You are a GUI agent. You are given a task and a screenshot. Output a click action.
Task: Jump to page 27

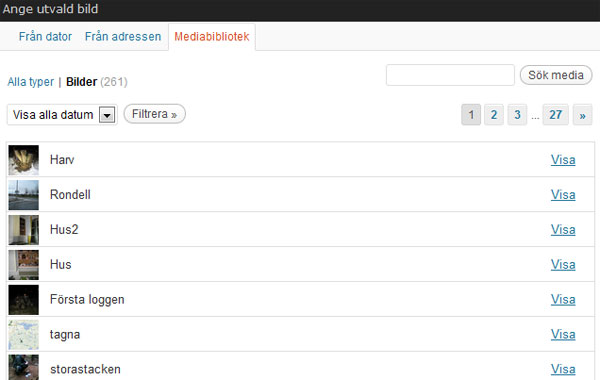pyautogui.click(x=556, y=115)
